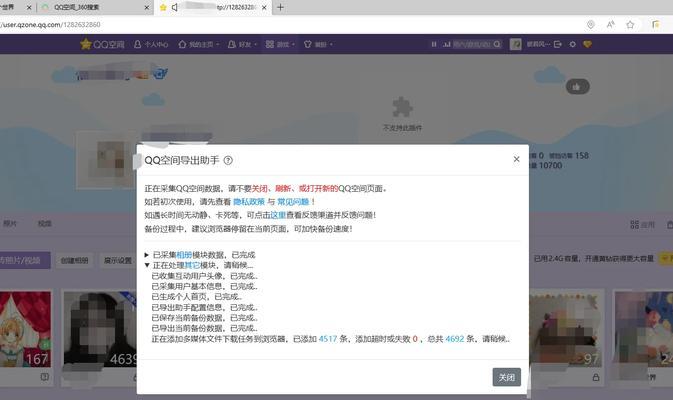
Task: Close the QQ空间_360搜索 browser tab
Action: click(146, 7)
